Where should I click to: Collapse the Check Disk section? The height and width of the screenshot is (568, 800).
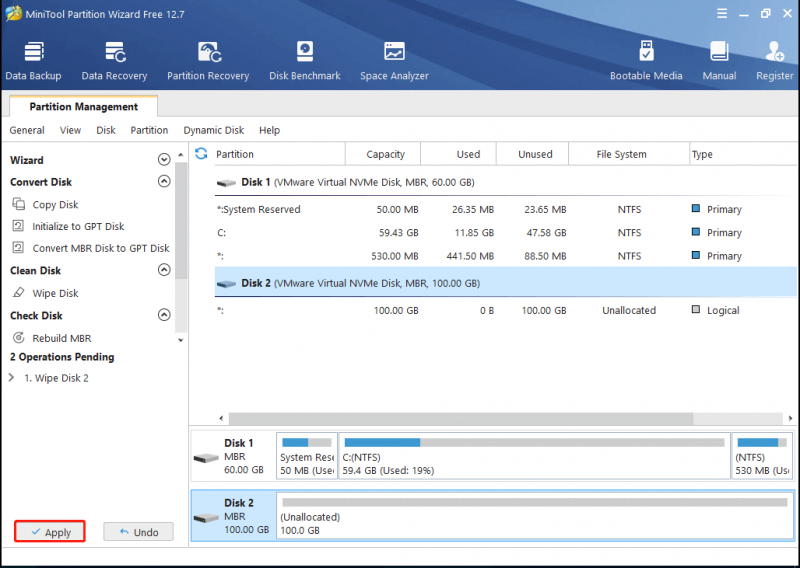(164, 314)
